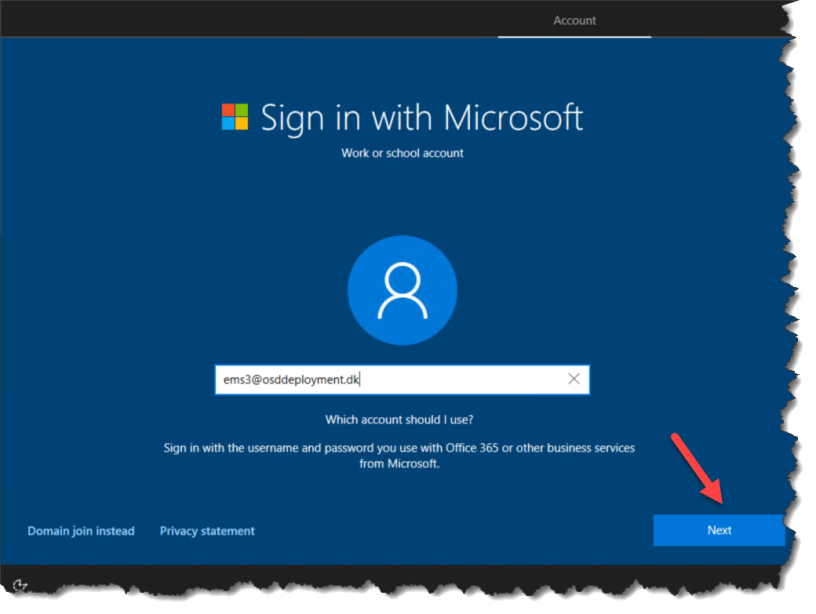Click the 'Which account should I use?' link

[x=400, y=419]
